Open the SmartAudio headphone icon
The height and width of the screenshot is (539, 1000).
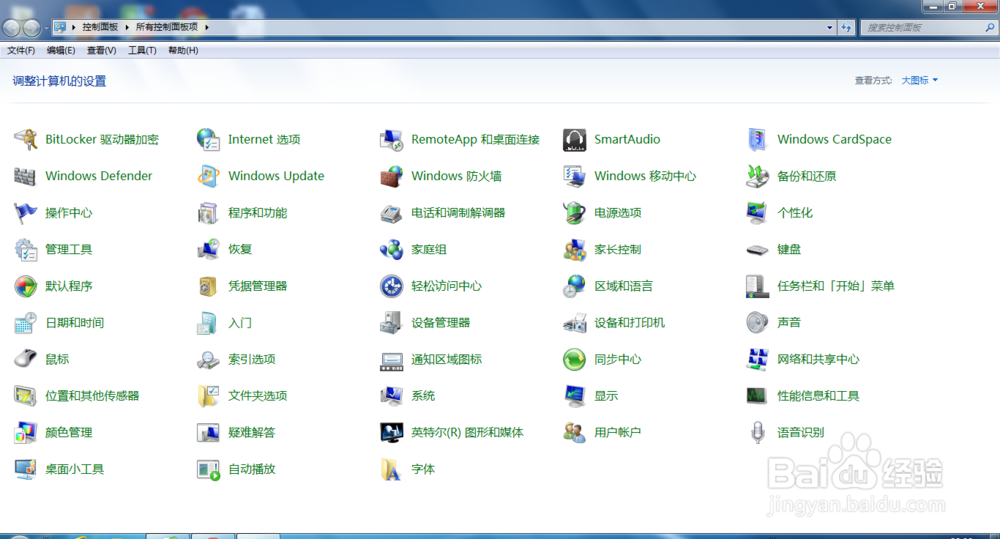click(x=574, y=139)
